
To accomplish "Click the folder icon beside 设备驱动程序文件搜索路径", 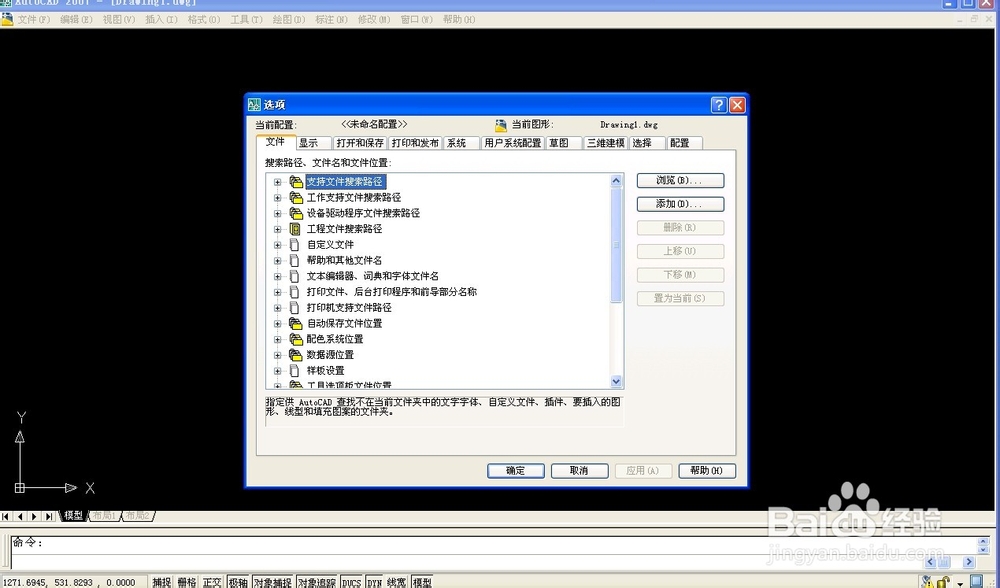I will coord(296,213).
